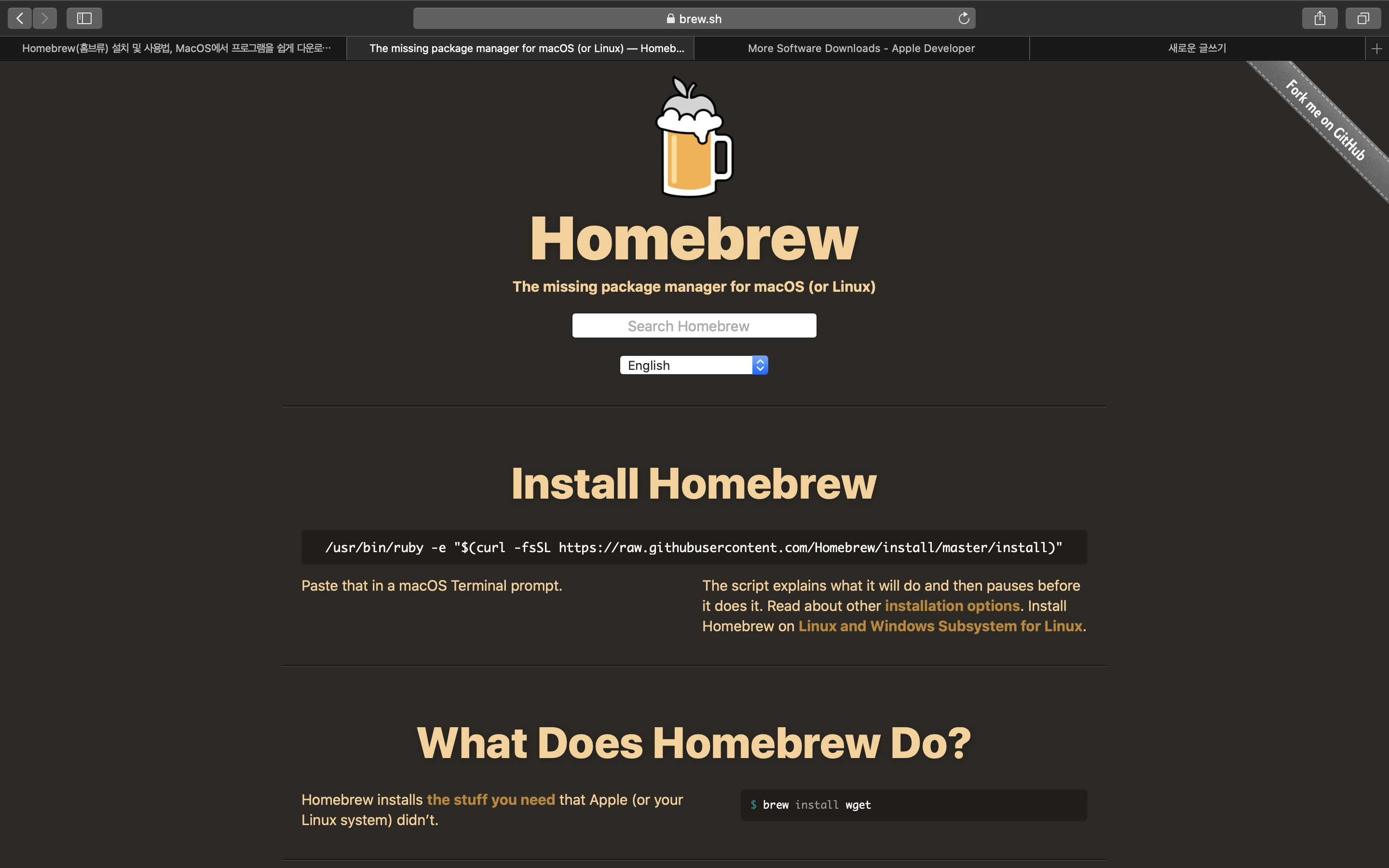1389x868 pixels.
Task: Click into the Search Homebrew field
Action: pos(694,325)
